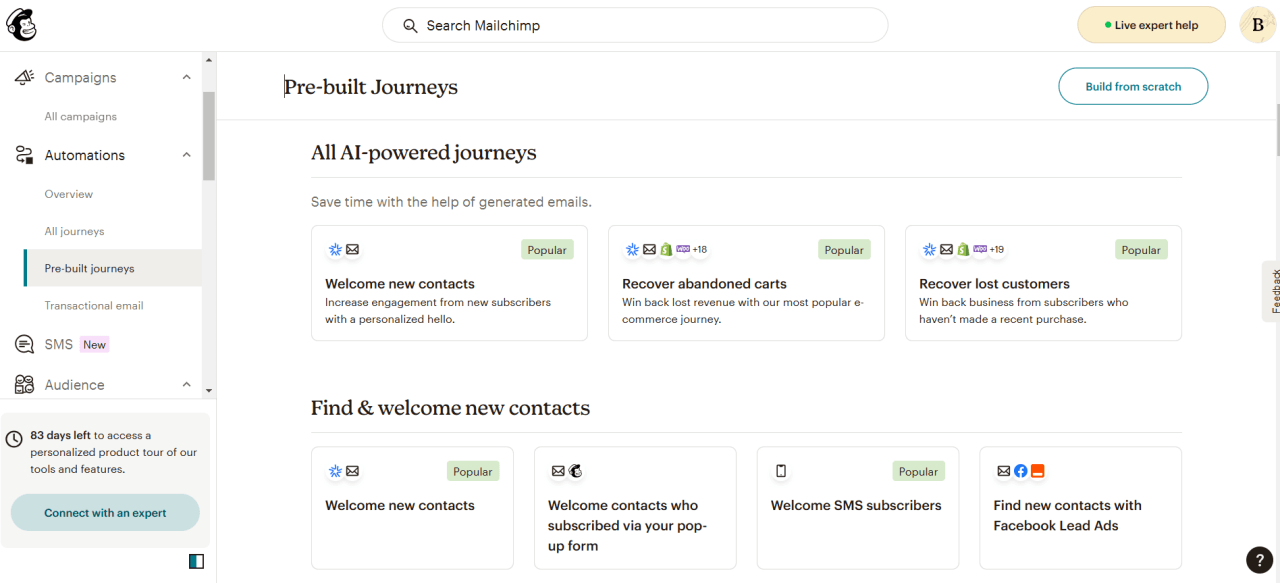Select Transactional email in the sidebar

point(94,305)
